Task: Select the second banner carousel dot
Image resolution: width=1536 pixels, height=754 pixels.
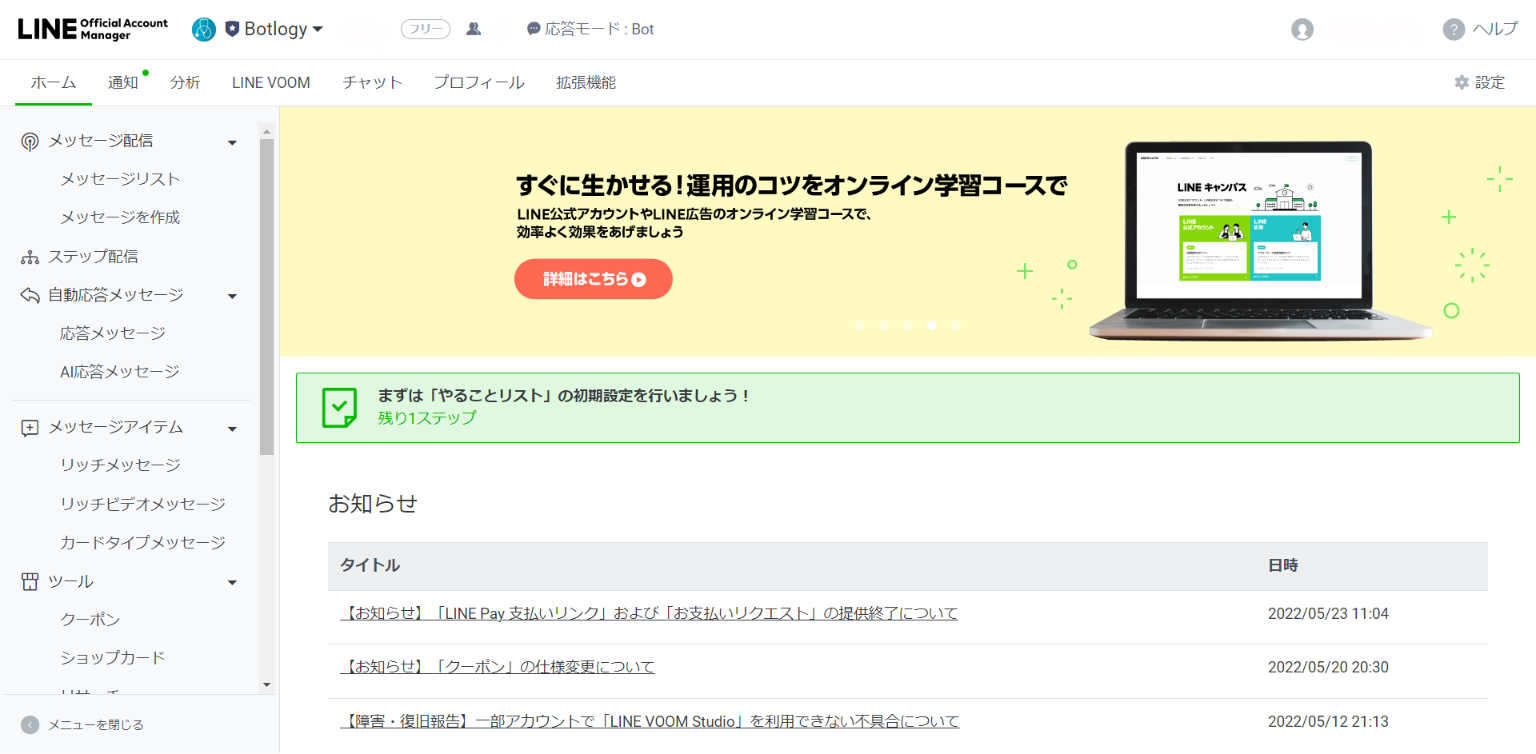Action: point(884,325)
